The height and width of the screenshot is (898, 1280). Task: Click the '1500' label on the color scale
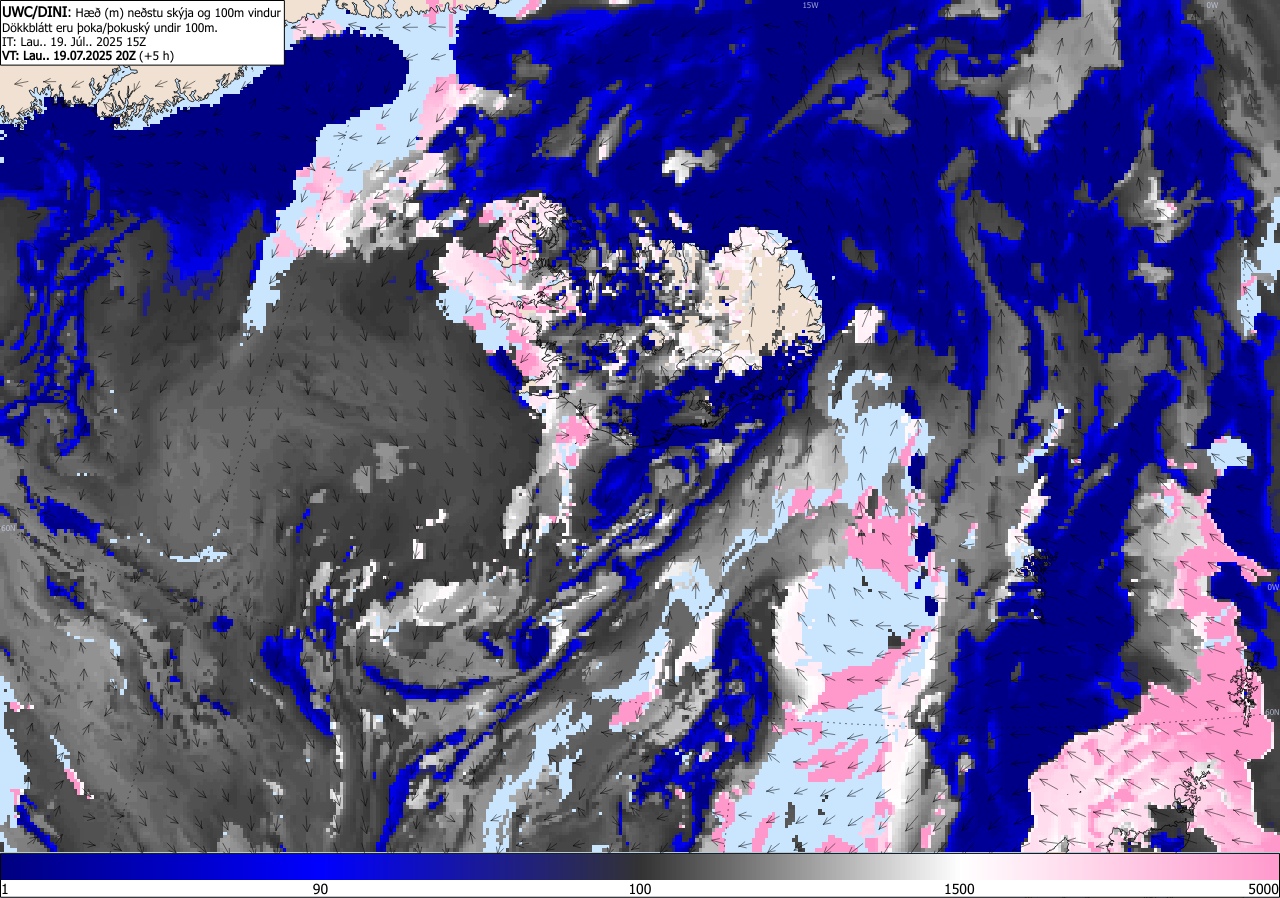959,889
